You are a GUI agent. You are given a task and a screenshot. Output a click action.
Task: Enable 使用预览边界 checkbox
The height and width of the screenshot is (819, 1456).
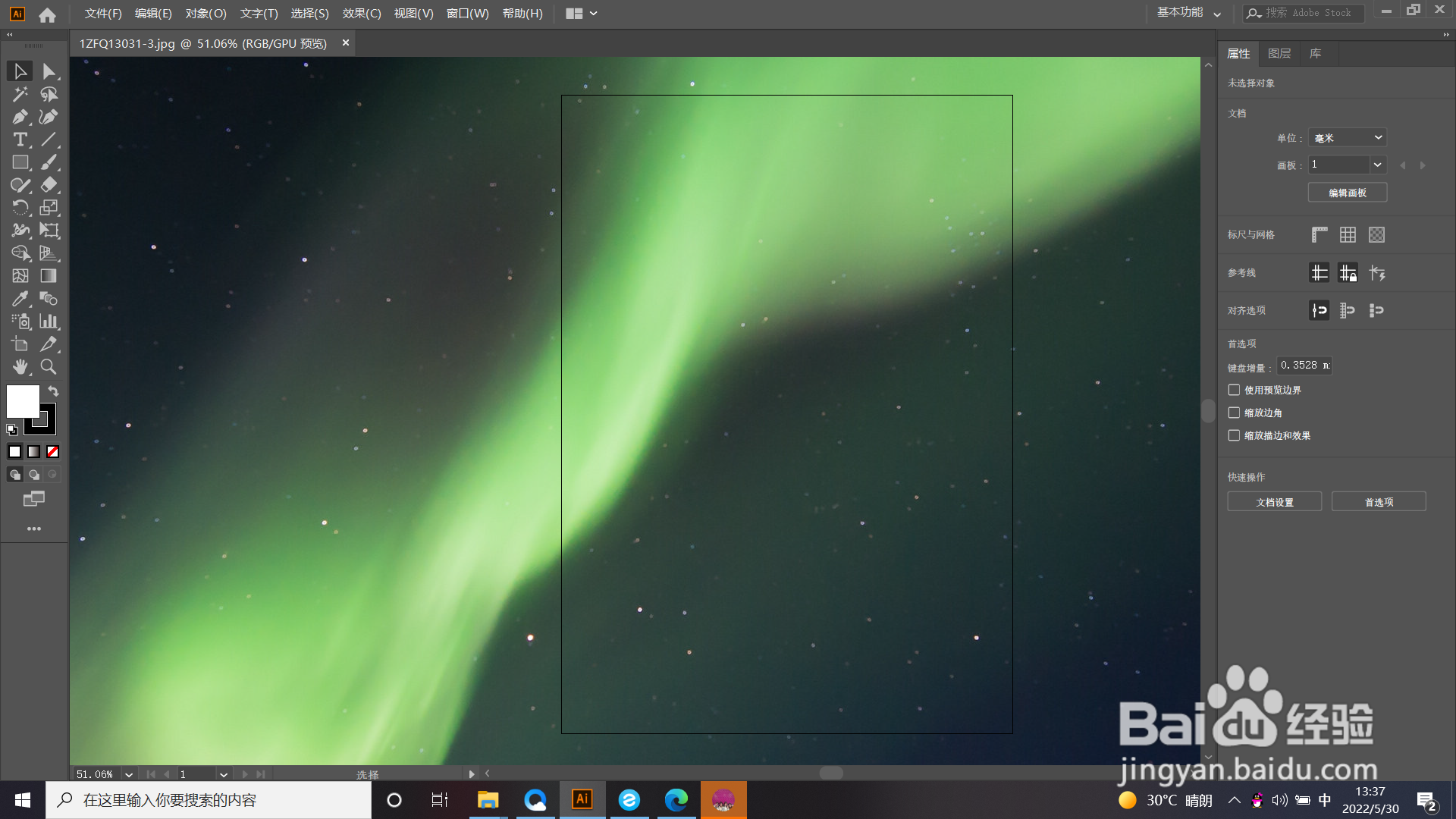click(x=1235, y=390)
